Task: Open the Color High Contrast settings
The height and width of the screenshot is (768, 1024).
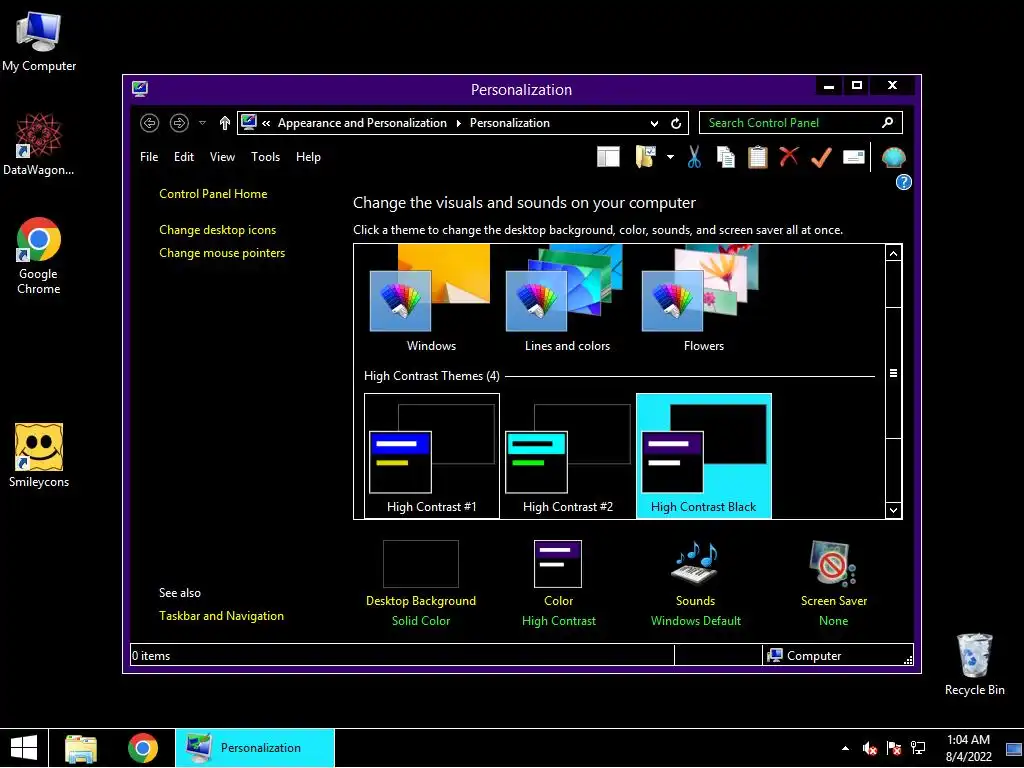Action: point(558,582)
